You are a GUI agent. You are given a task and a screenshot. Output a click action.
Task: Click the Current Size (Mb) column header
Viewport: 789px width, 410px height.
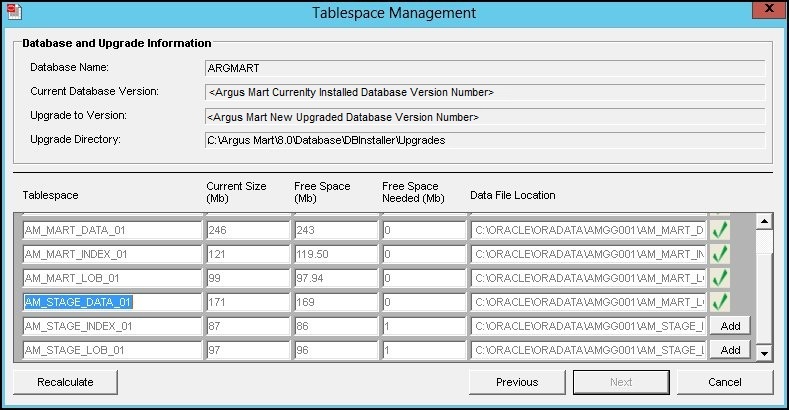pos(236,192)
